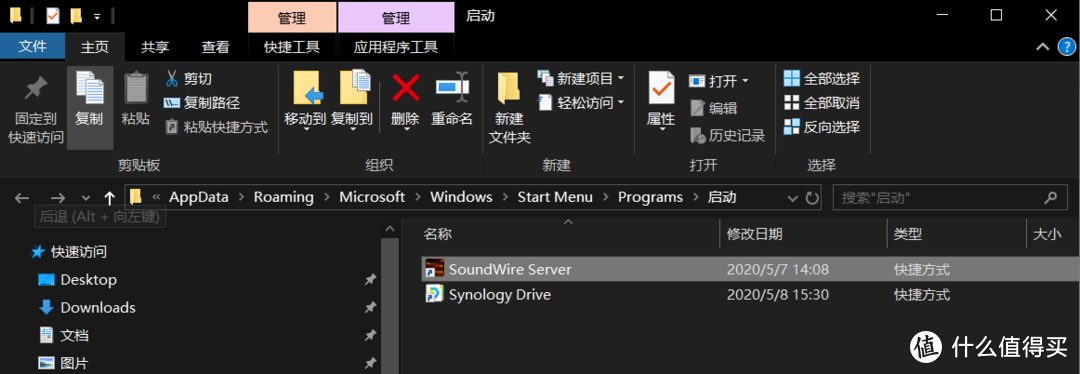The width and height of the screenshot is (1080, 374).
Task: Open 图片 (Pictures) in navigation pane
Action: coord(63,363)
